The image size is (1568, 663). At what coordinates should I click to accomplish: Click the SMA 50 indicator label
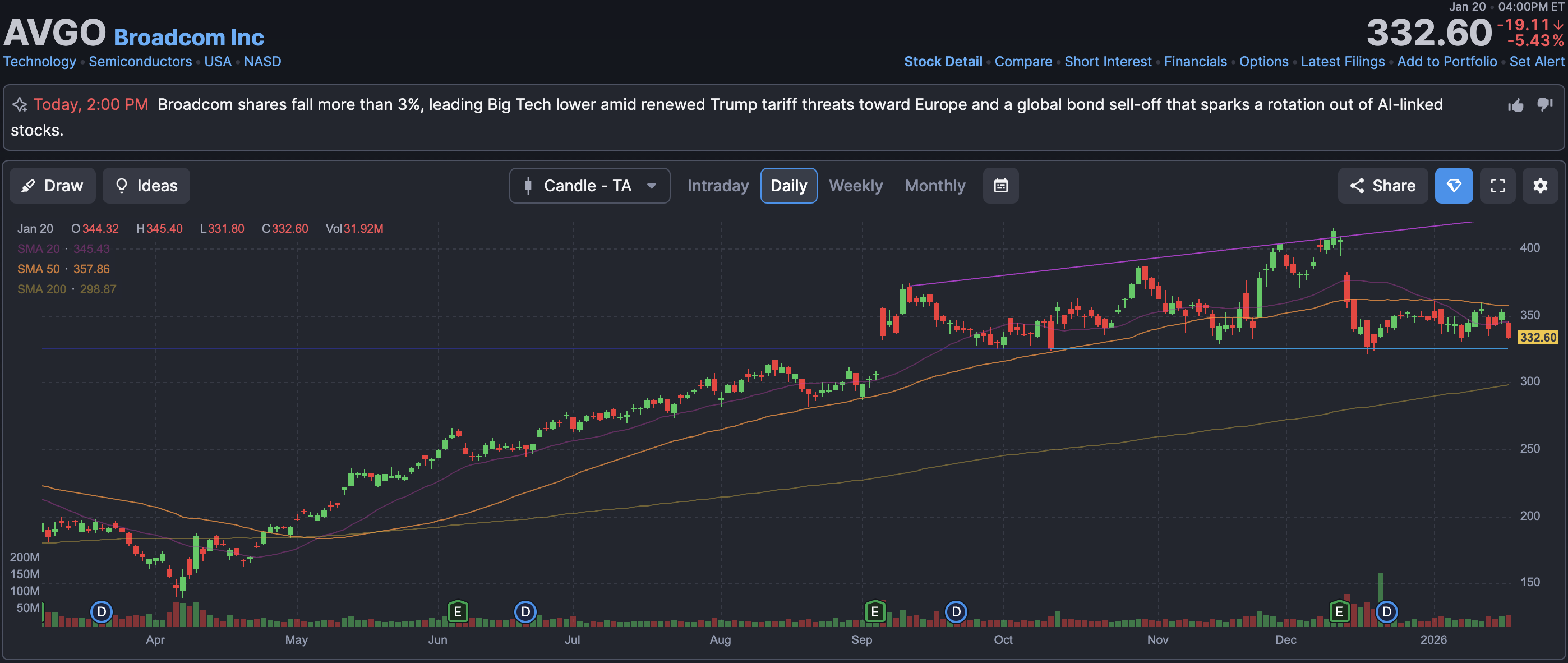[x=38, y=269]
